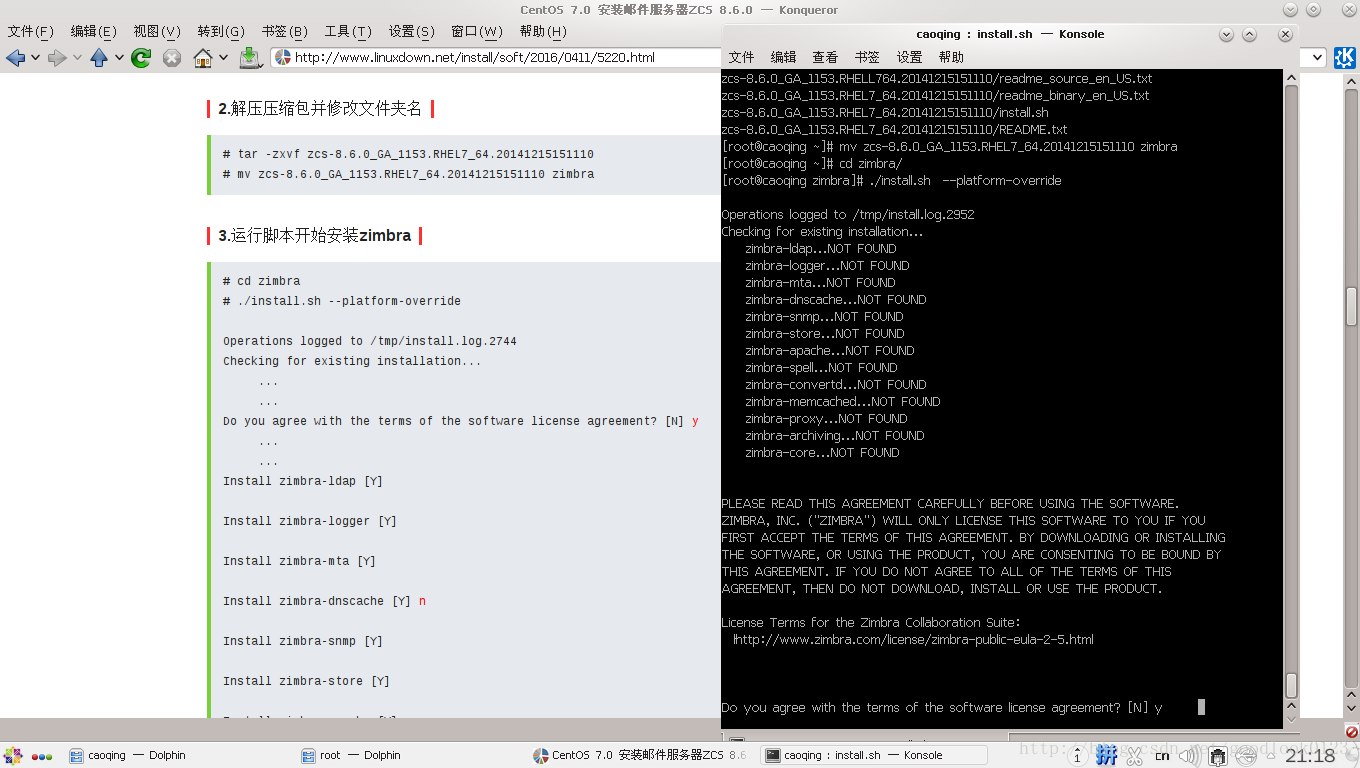Open the back history dropdown arrow
1360x768 pixels.
[35, 58]
